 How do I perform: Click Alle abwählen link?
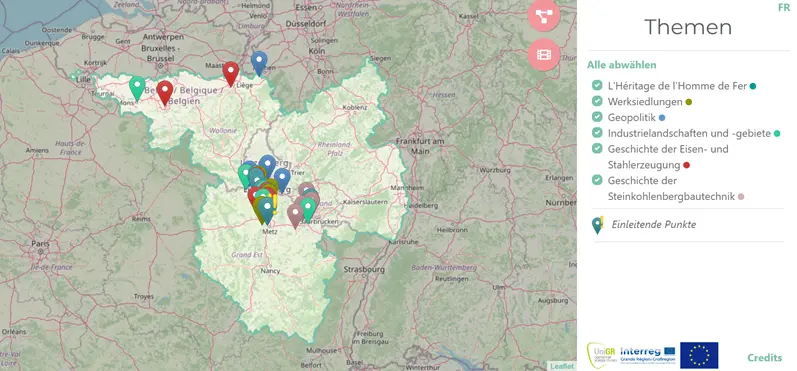pyautogui.click(x=621, y=65)
